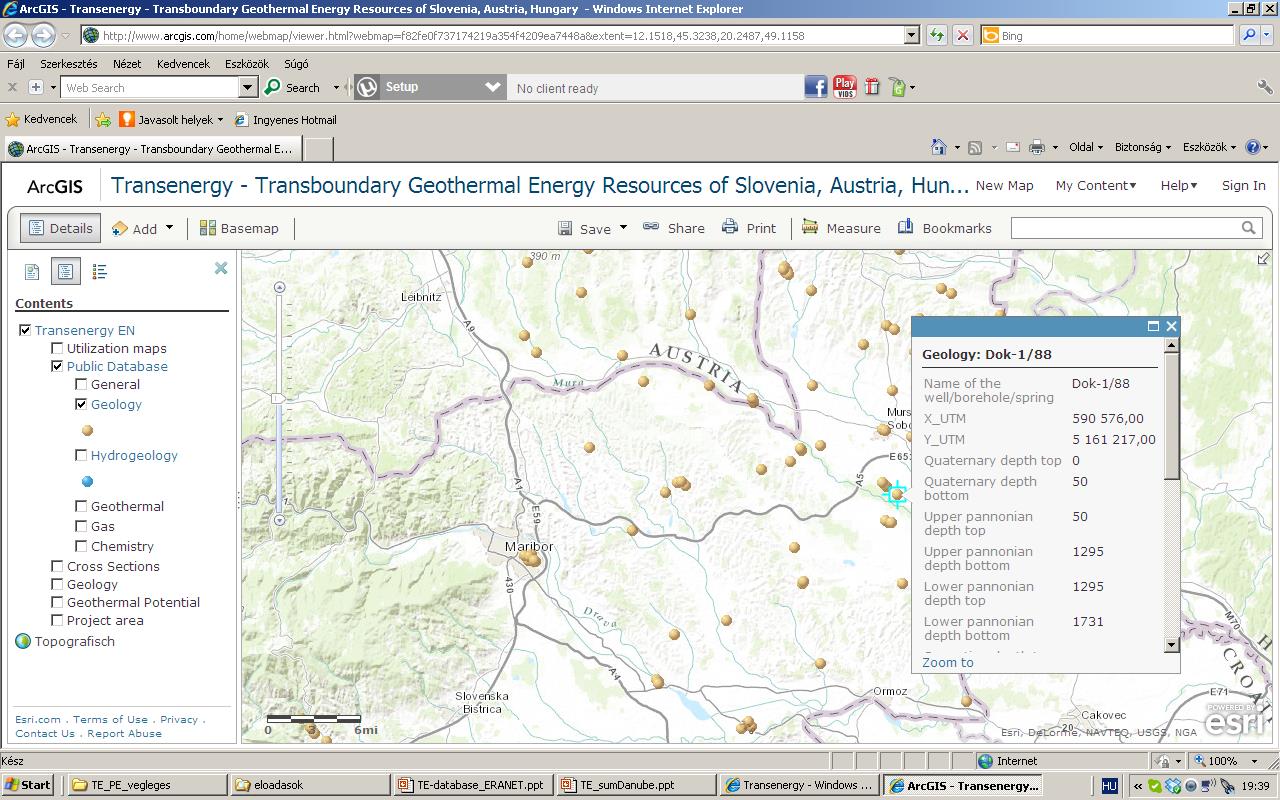
Task: Uncheck the Geology sublayer under Public Database
Action: tap(81, 404)
